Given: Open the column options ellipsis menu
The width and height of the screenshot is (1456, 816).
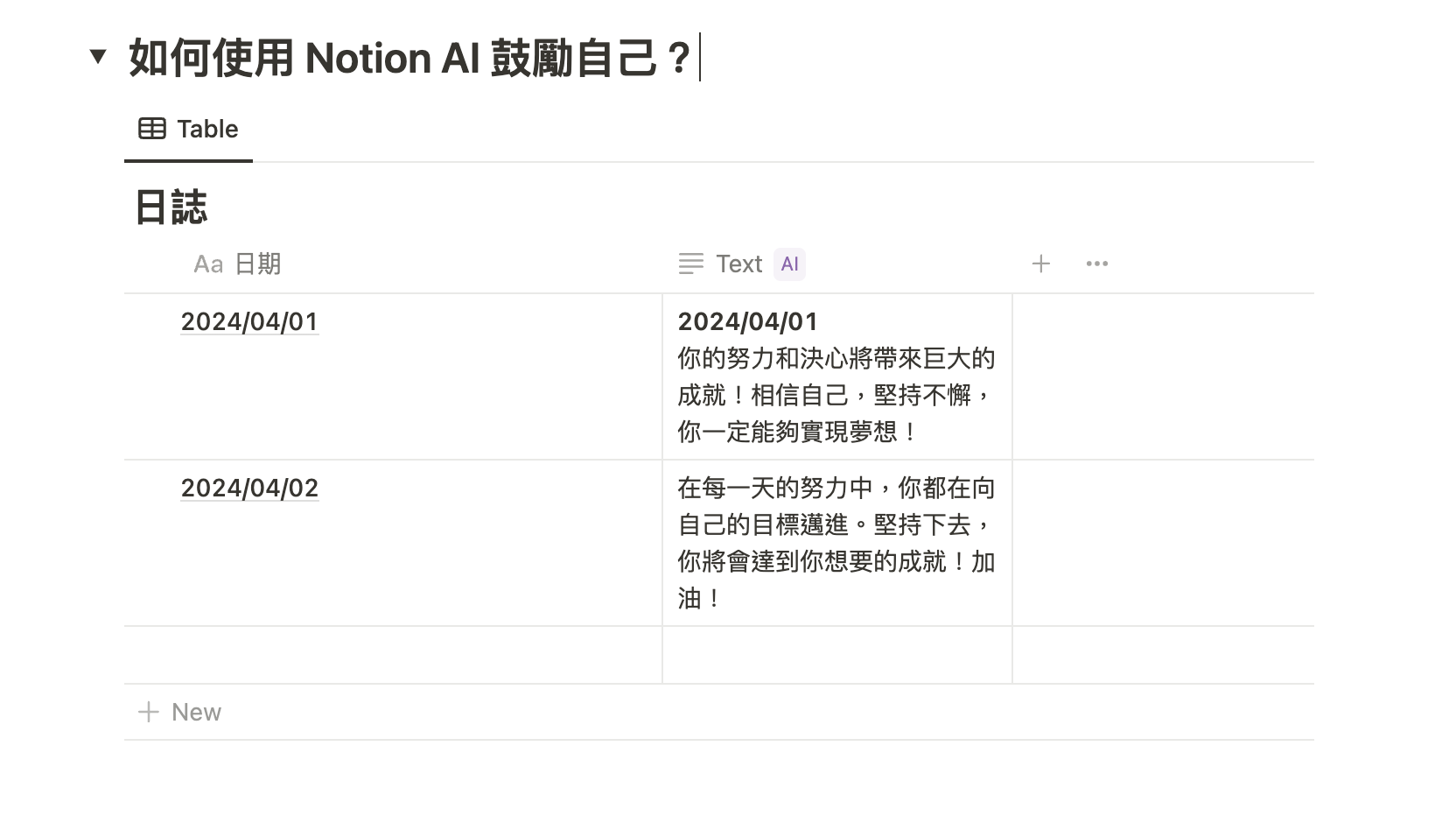Looking at the screenshot, I should 1096,264.
